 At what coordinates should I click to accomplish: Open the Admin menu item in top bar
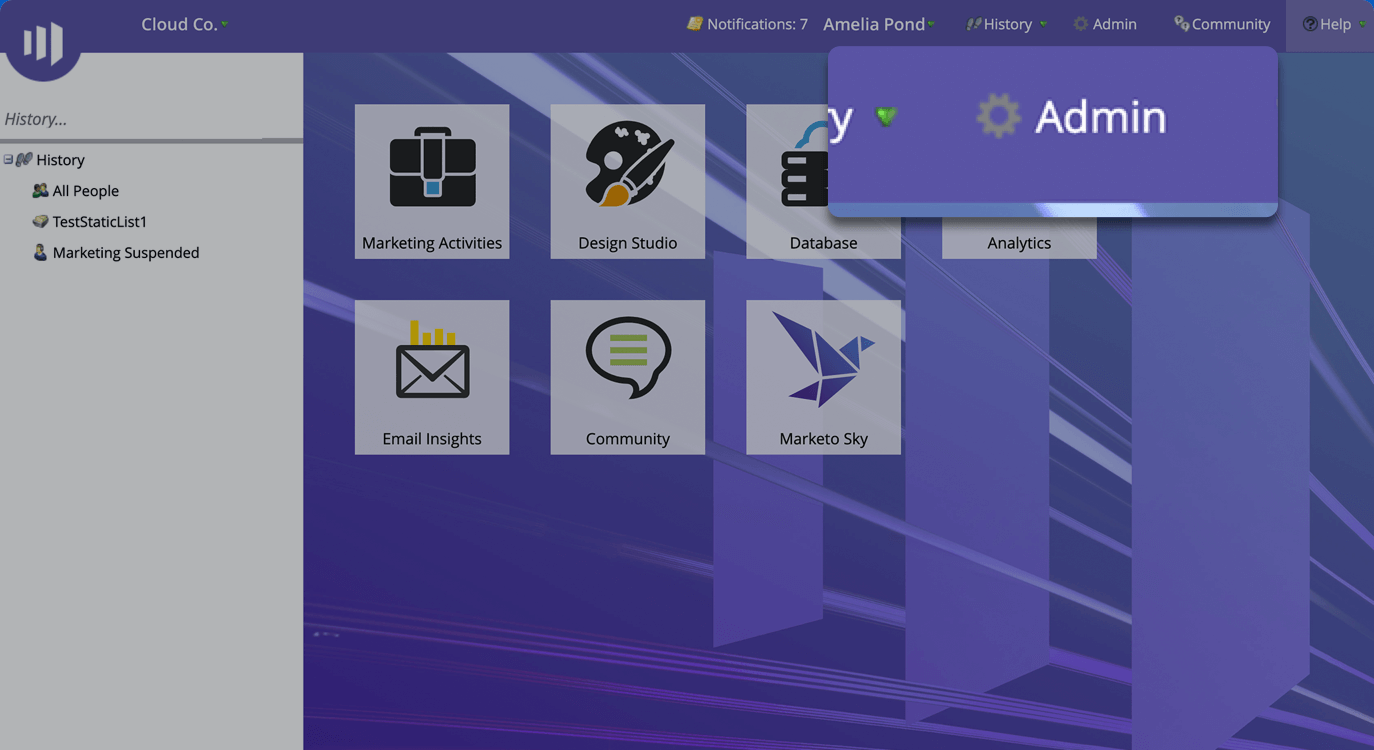1105,24
